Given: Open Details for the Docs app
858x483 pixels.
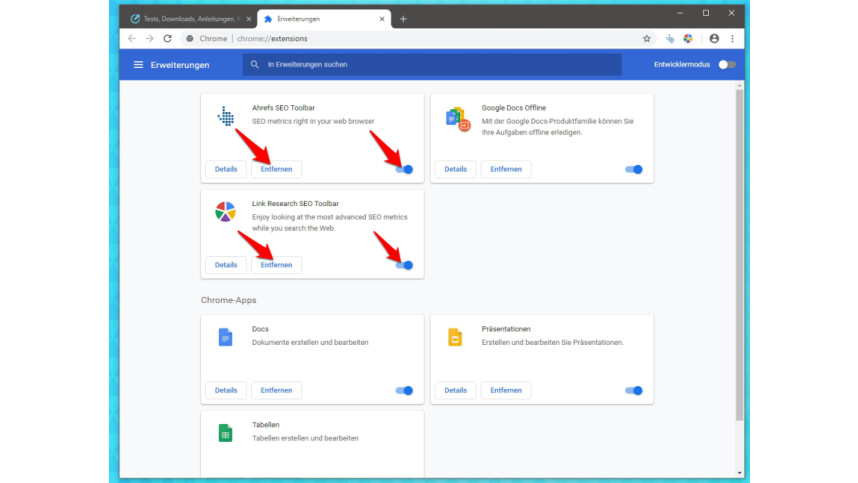Looking at the screenshot, I should click(226, 390).
